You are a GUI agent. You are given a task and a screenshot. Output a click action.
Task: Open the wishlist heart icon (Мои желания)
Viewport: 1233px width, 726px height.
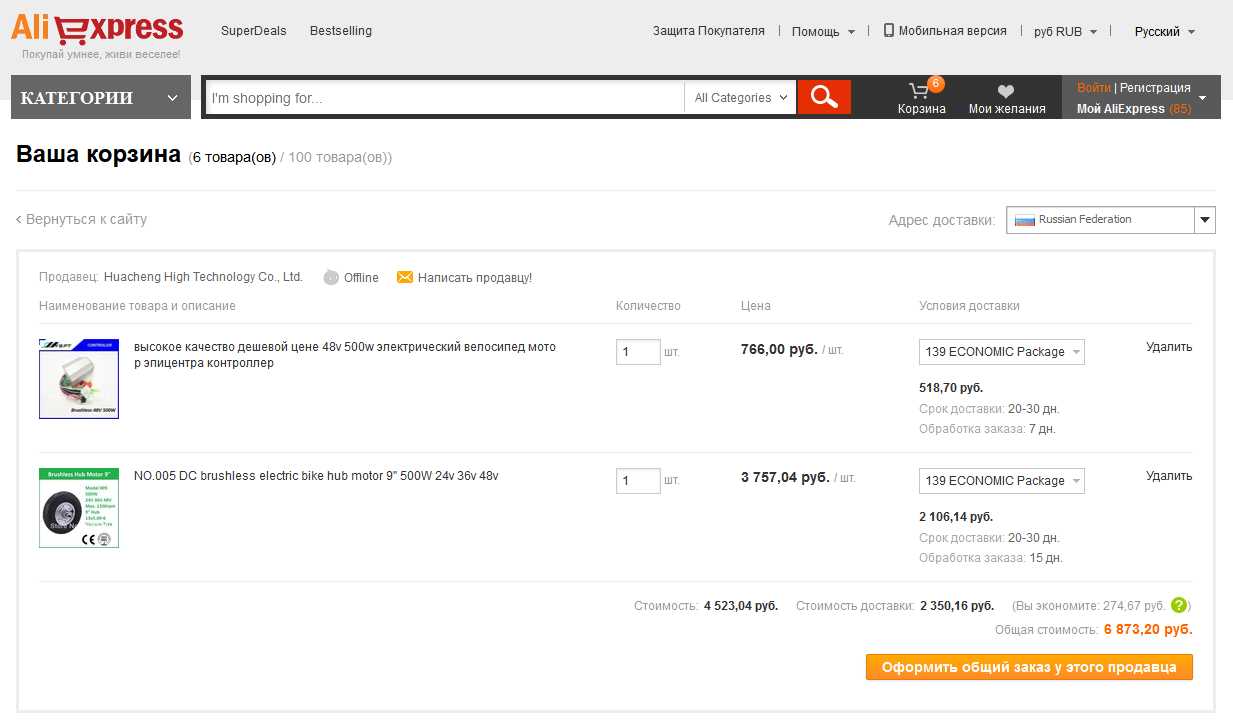1006,91
